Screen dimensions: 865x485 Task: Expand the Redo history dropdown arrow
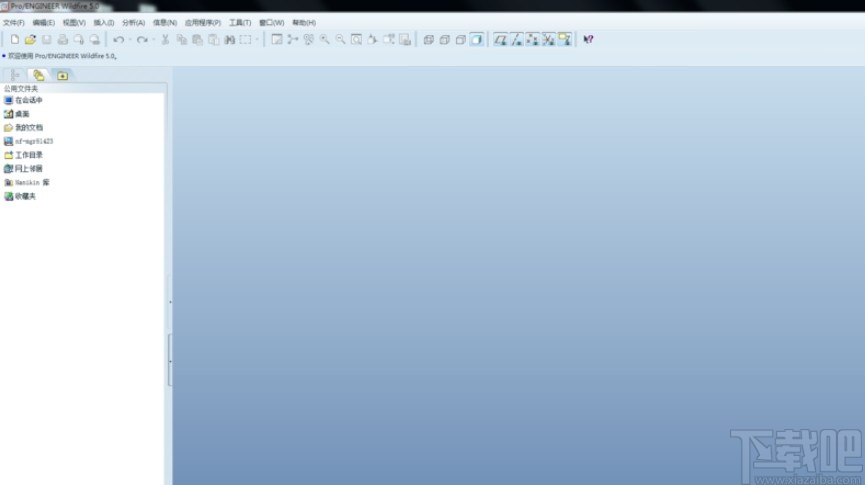click(x=153, y=39)
